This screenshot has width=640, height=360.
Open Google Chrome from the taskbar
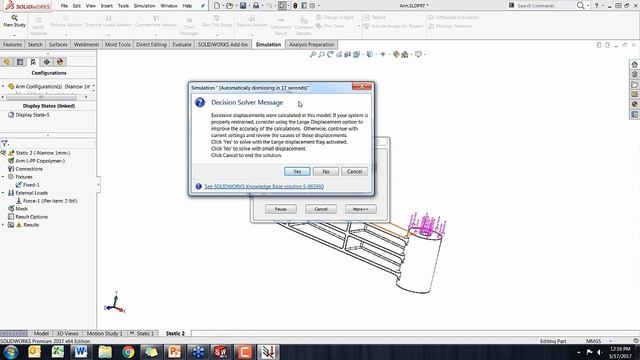(128, 352)
